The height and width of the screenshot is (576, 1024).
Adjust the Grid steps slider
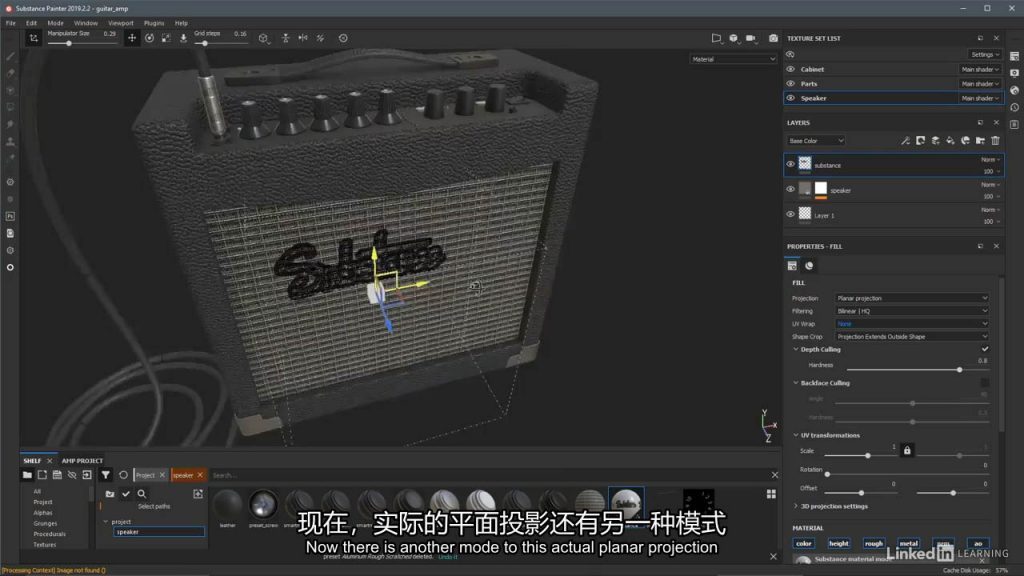pyautogui.click(x=221, y=44)
